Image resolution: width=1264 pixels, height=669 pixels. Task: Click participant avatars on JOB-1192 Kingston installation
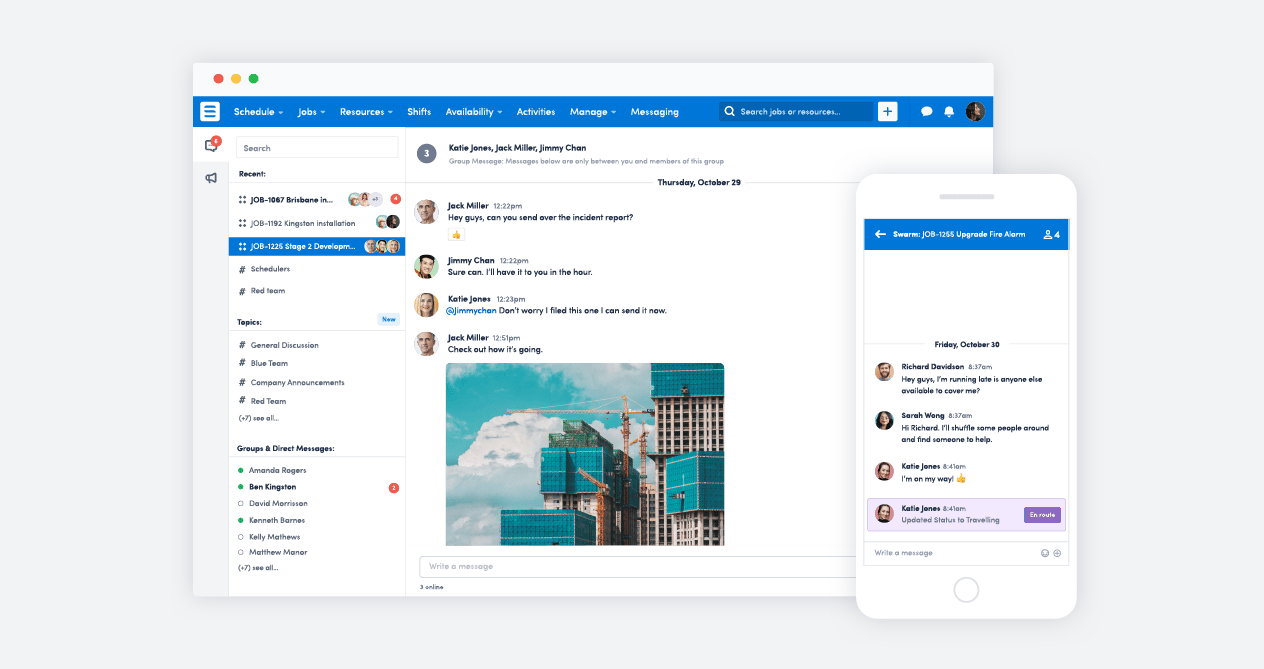click(387, 222)
